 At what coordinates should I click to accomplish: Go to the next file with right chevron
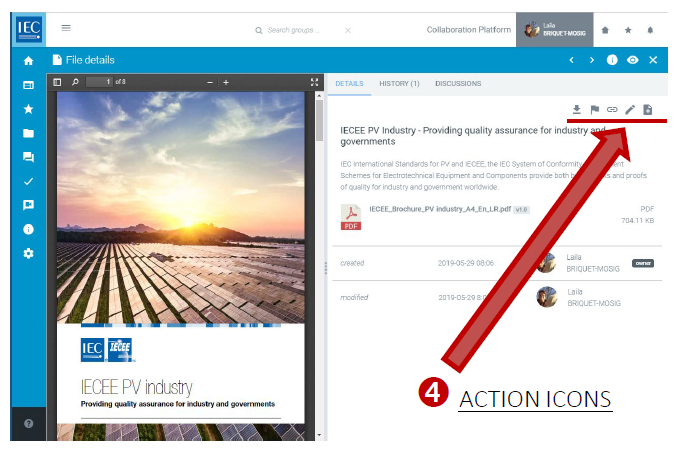(592, 61)
